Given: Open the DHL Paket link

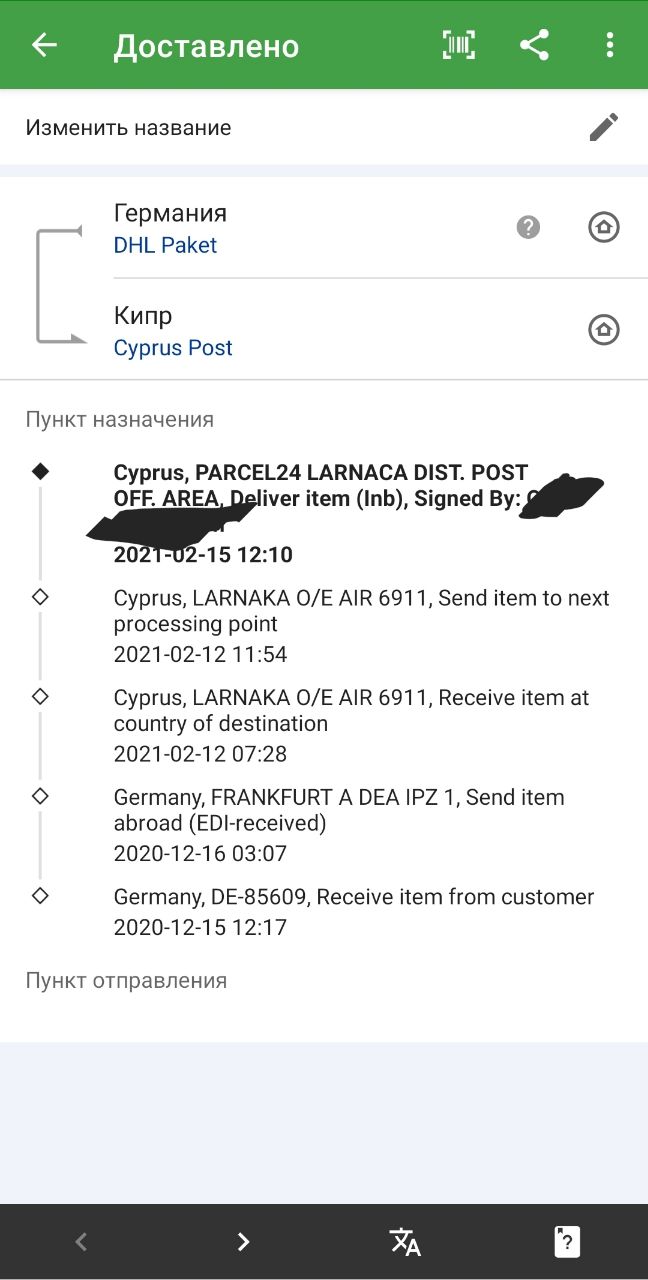Looking at the screenshot, I should click(x=165, y=245).
